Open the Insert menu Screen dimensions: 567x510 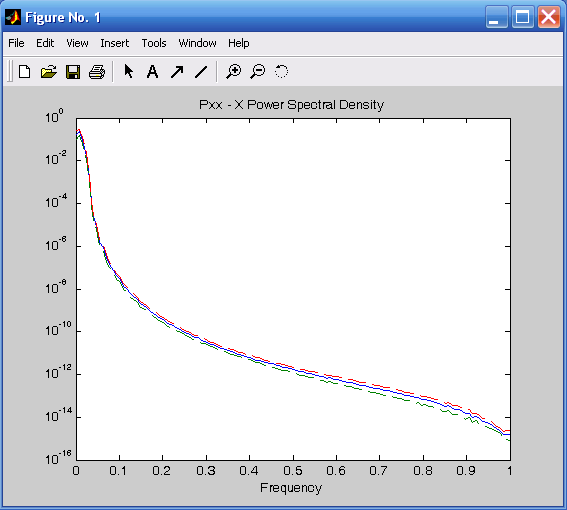click(115, 43)
